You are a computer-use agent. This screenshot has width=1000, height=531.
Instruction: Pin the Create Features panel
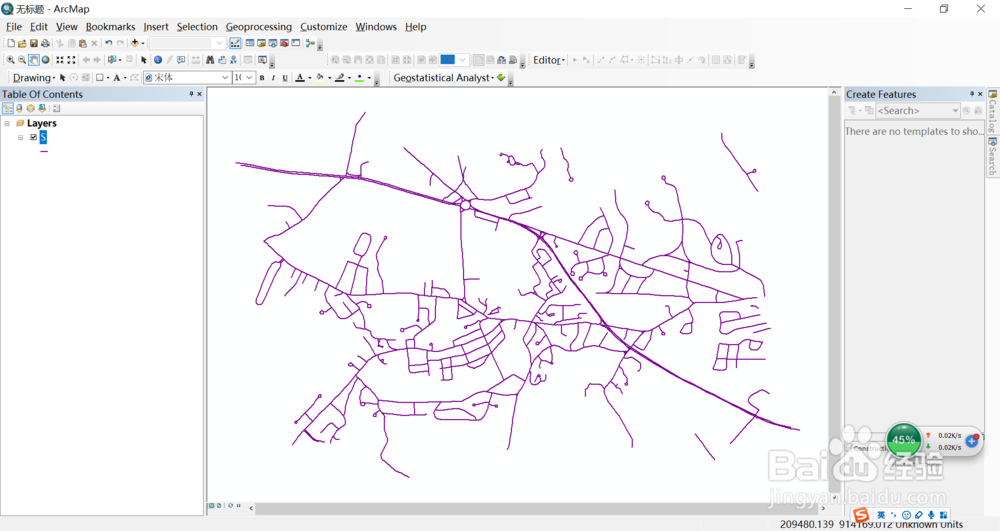[x=972, y=94]
